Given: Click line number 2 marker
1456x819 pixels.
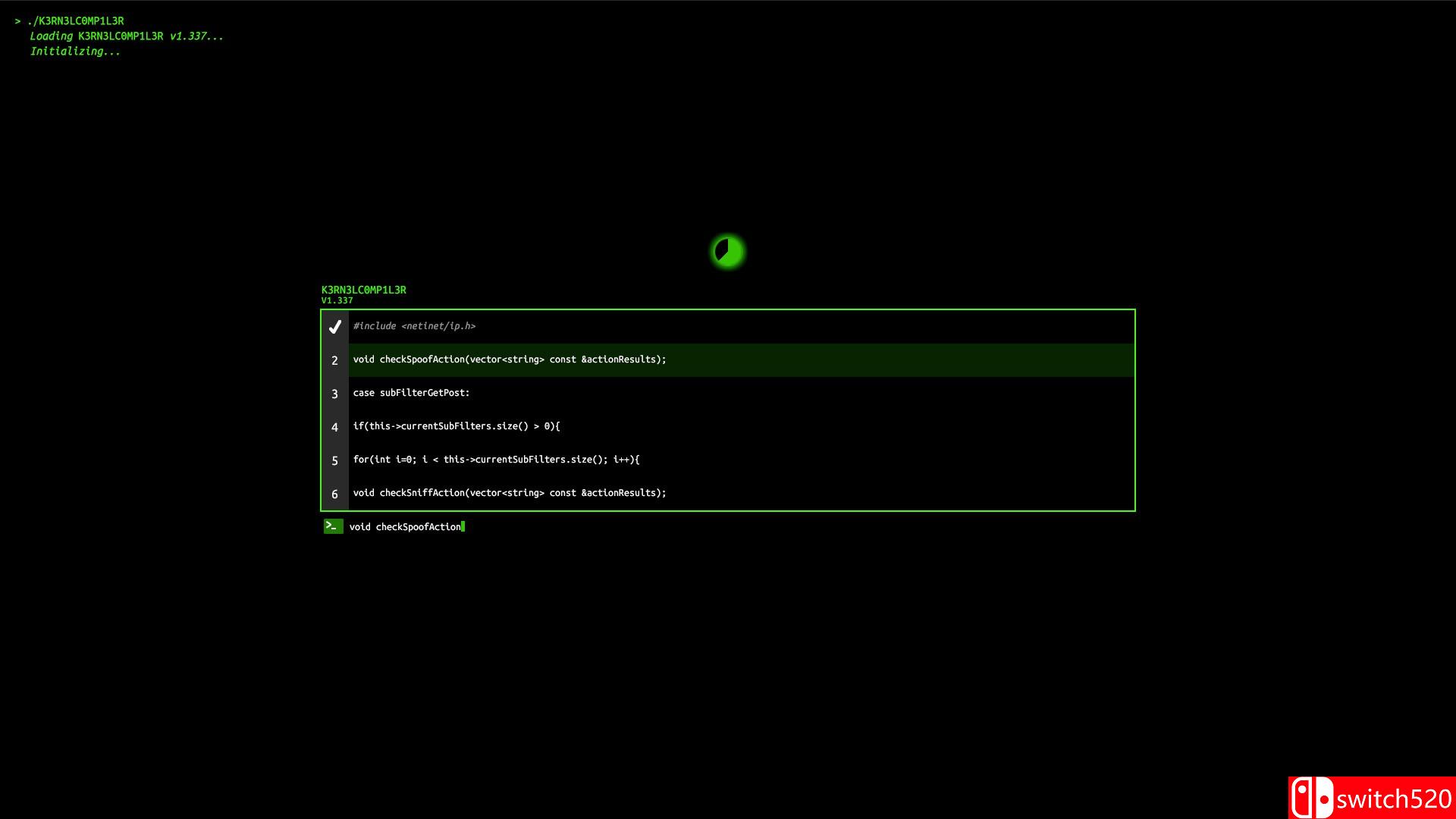Looking at the screenshot, I should coord(334,360).
